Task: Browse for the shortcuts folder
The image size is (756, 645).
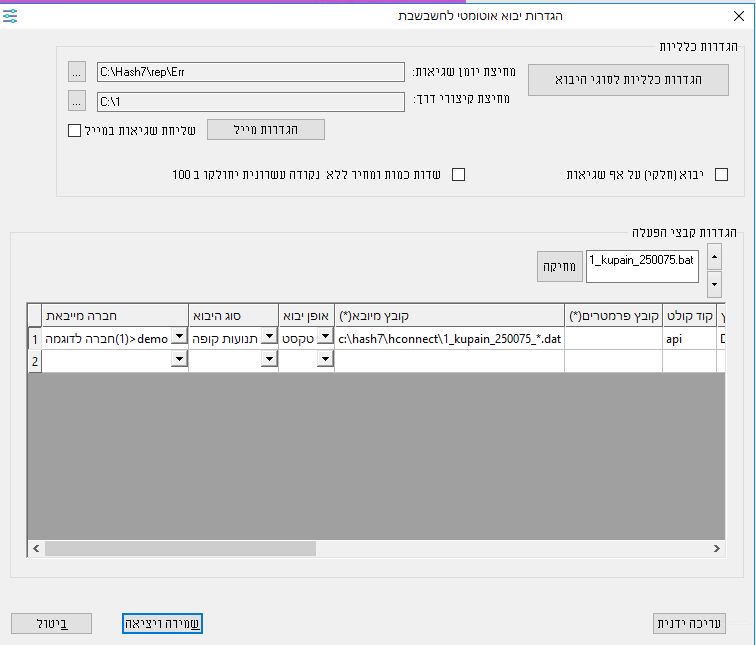Action: click(77, 101)
